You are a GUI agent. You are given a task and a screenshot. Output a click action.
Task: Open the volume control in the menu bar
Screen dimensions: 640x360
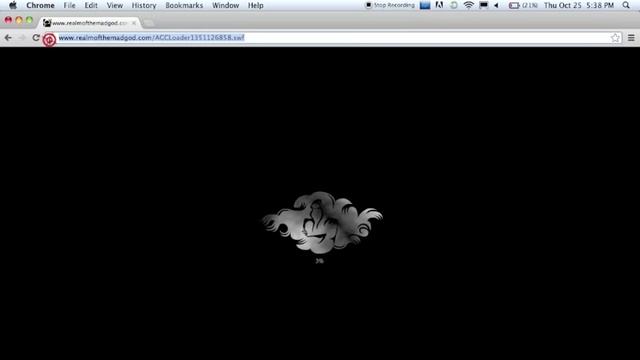click(496, 5)
